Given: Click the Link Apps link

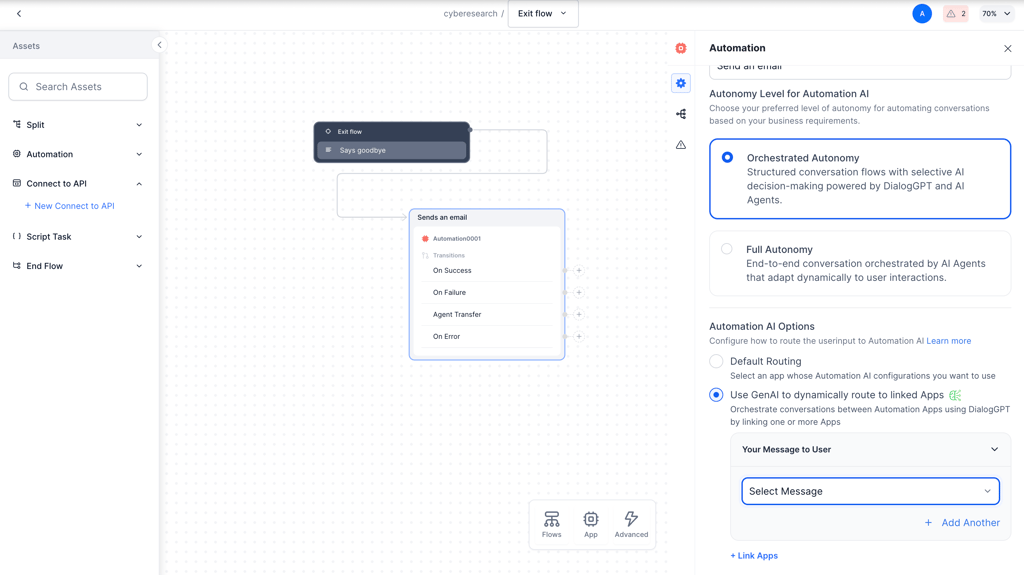Looking at the screenshot, I should (754, 556).
